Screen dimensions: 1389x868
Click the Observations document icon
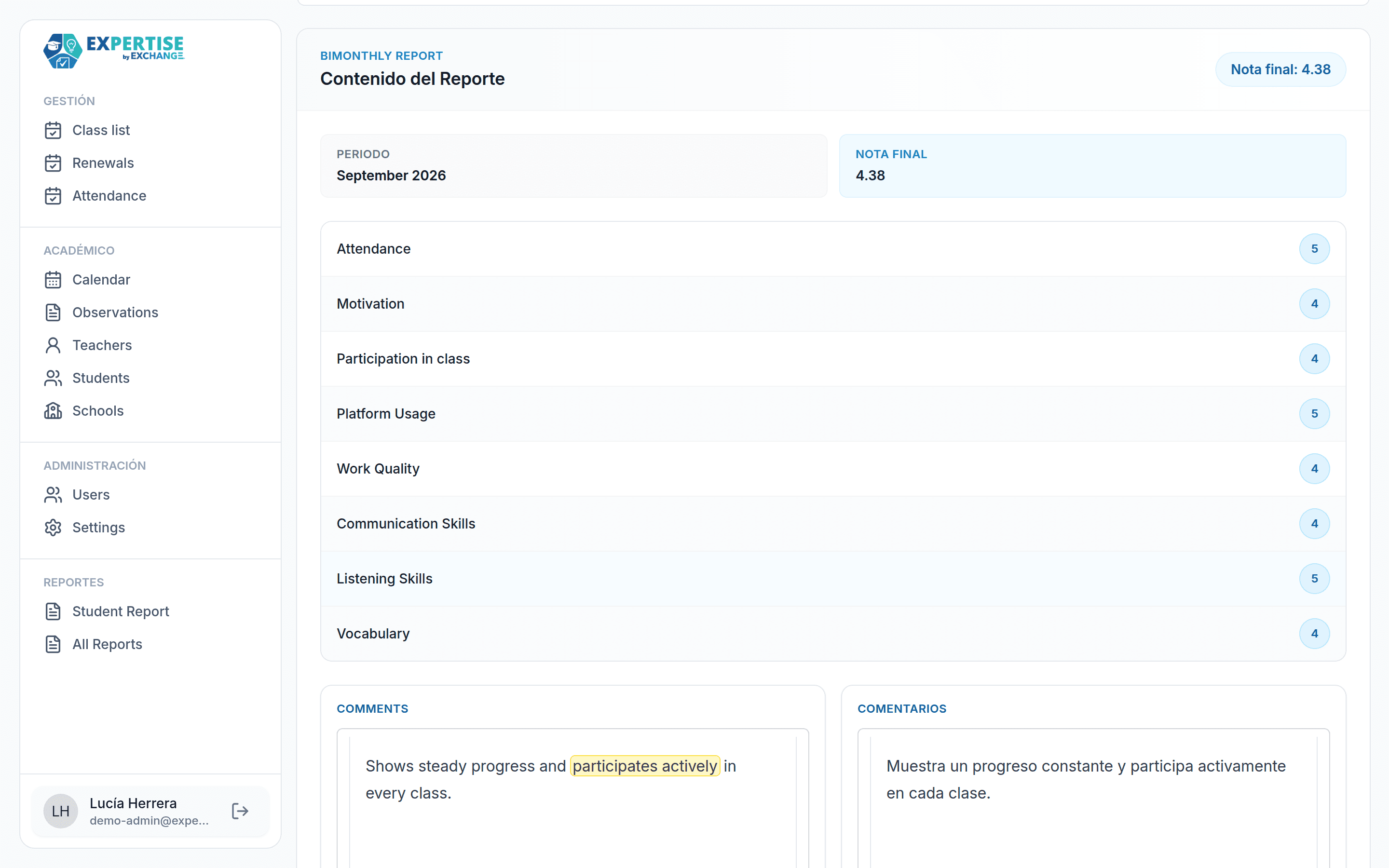coord(53,312)
